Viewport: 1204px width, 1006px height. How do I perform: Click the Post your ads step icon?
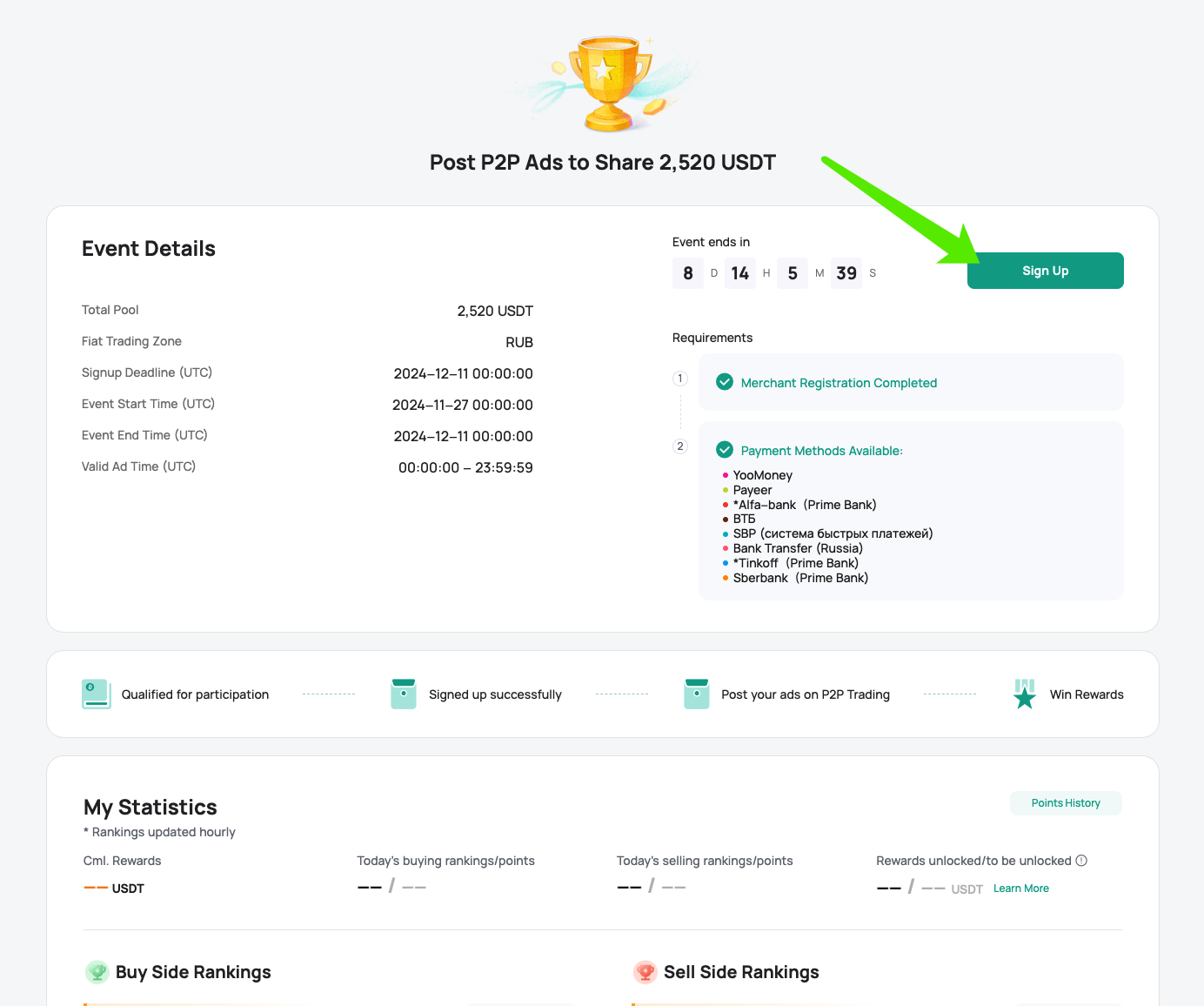point(697,694)
